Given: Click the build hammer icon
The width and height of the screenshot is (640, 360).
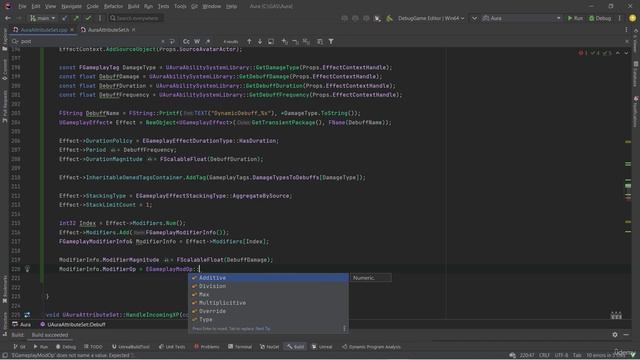Looking at the screenshot, I should [x=389, y=18].
